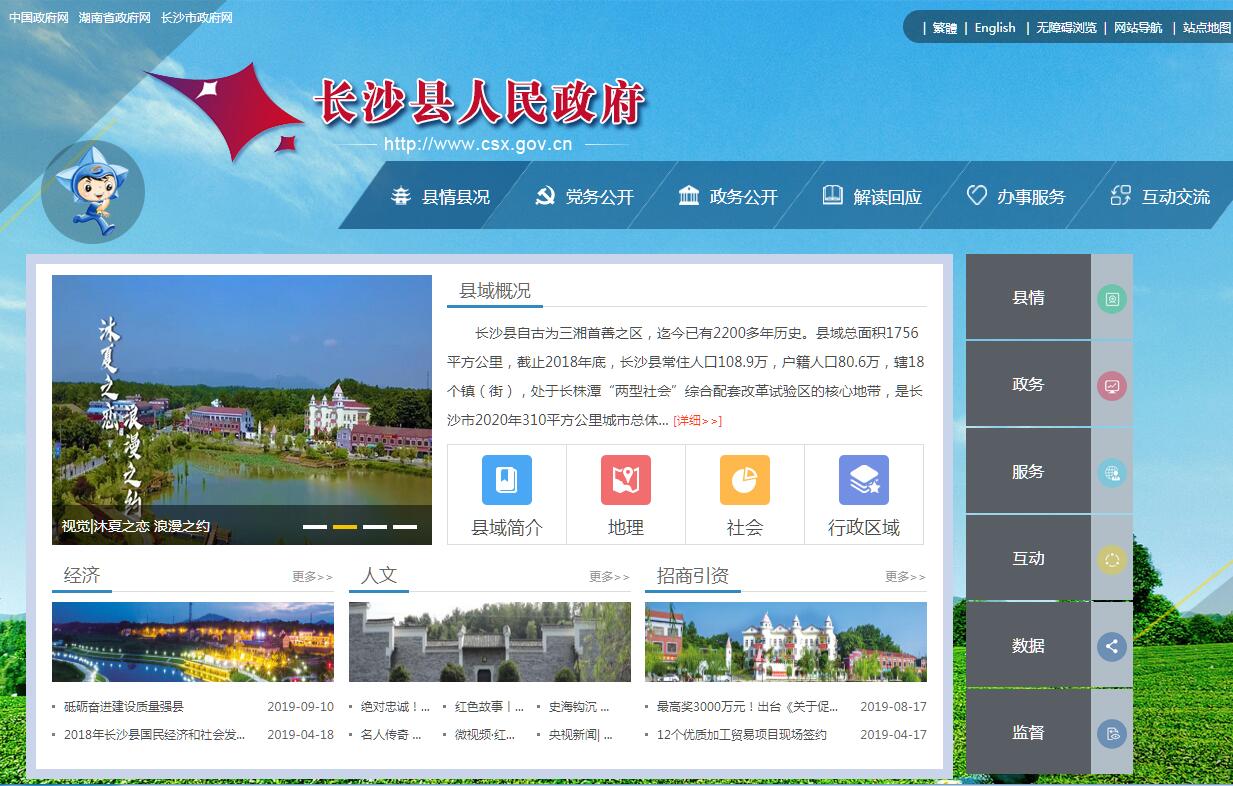Click the green circle icon beside 县情

[1112, 298]
